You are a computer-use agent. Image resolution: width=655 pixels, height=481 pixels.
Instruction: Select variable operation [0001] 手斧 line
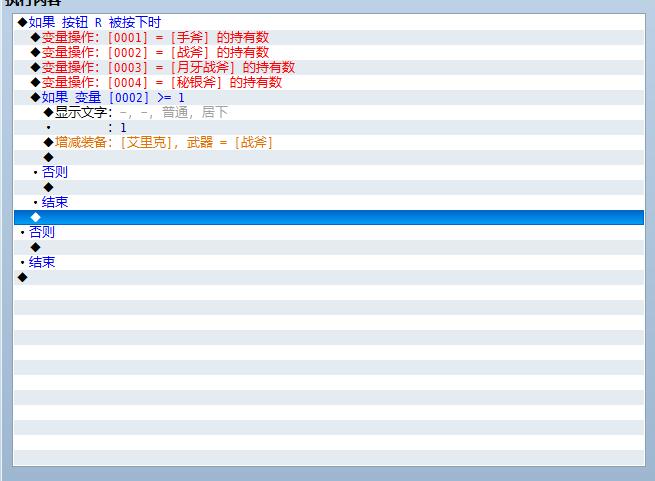tap(329, 38)
